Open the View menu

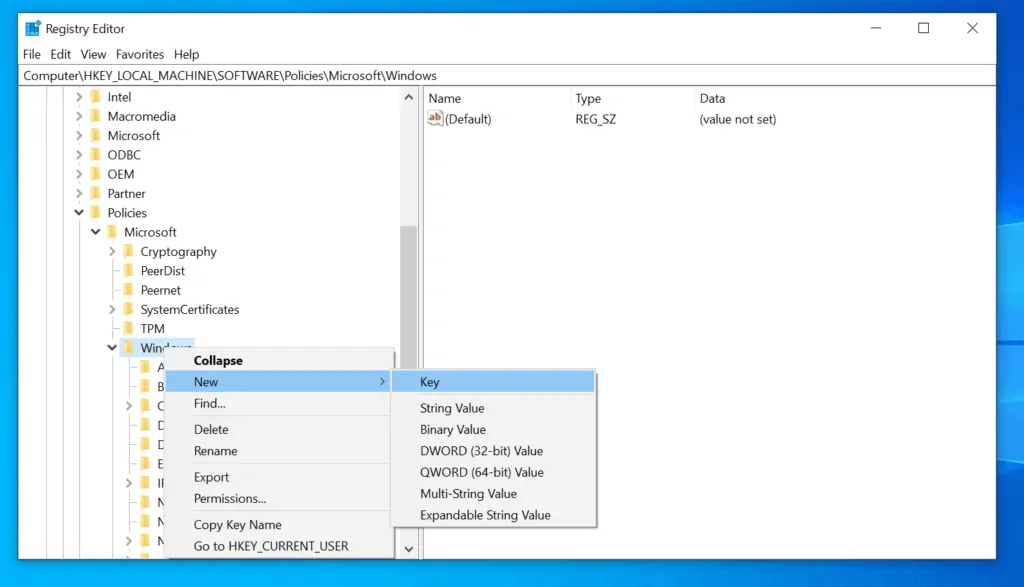(93, 54)
